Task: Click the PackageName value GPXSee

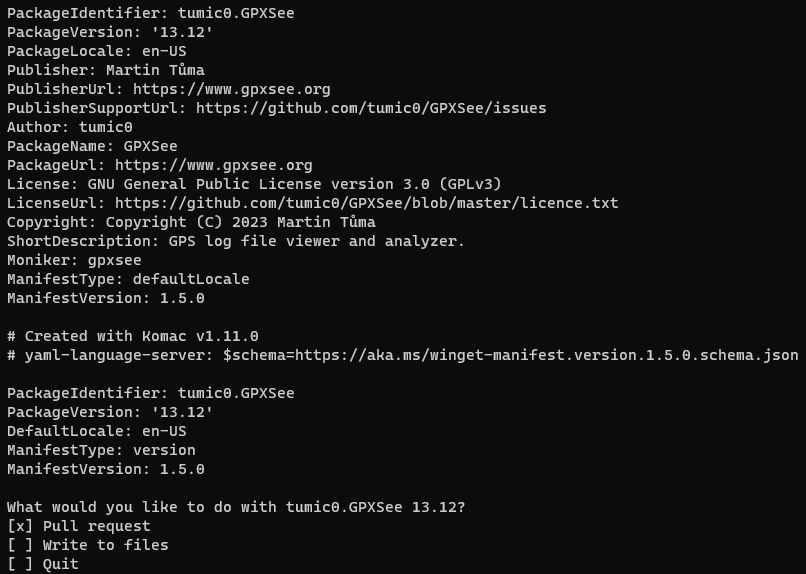Action: point(150,146)
